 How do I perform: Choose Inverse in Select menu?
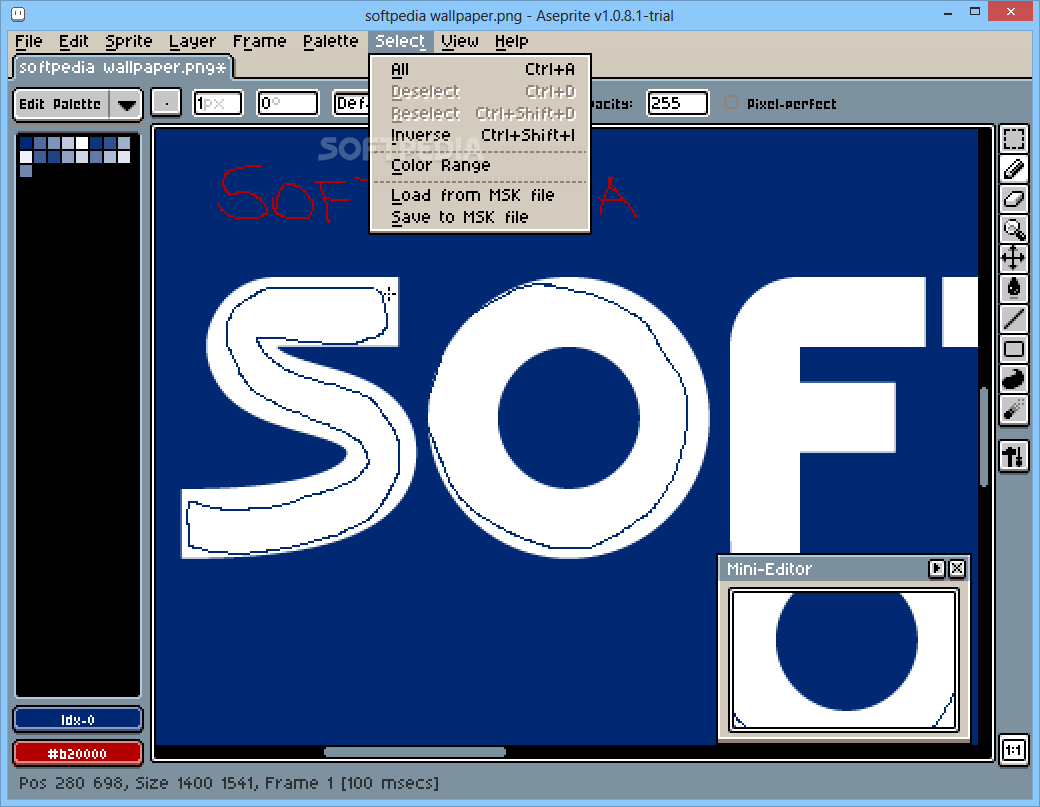click(x=480, y=135)
